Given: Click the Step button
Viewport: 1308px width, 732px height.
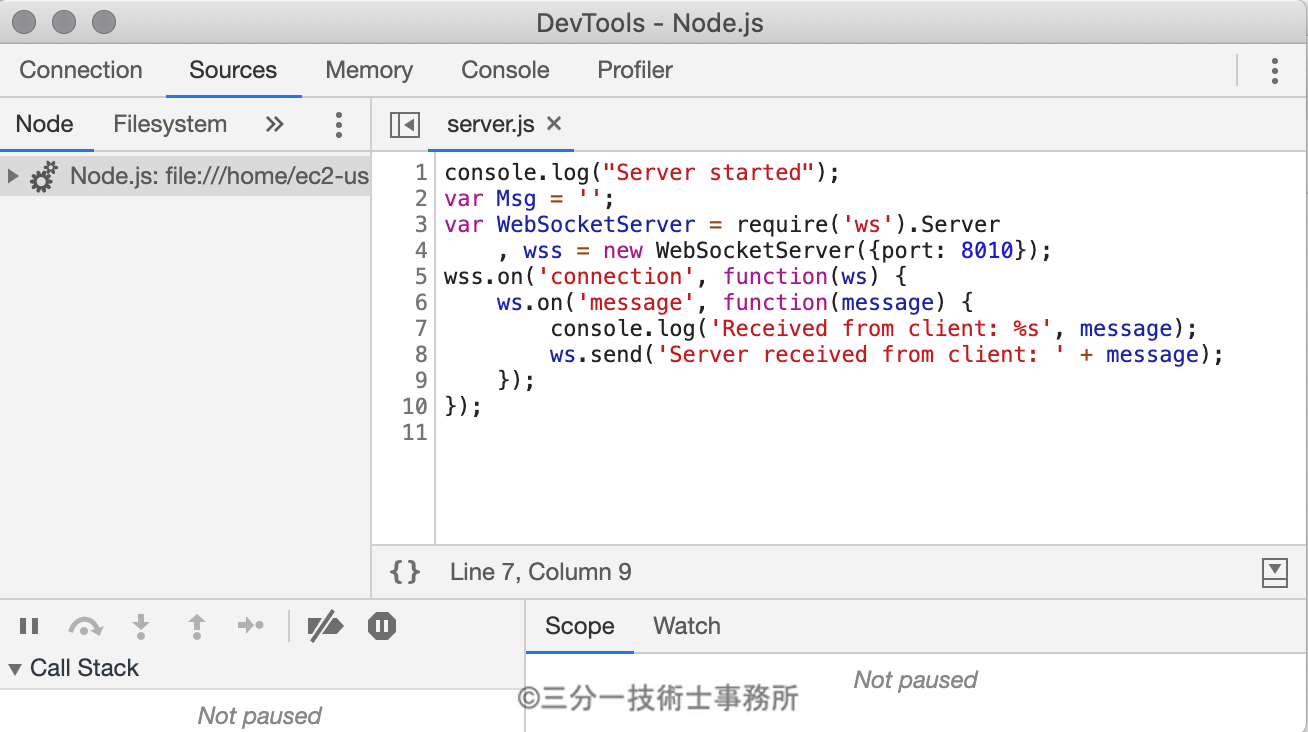Looking at the screenshot, I should [x=250, y=626].
